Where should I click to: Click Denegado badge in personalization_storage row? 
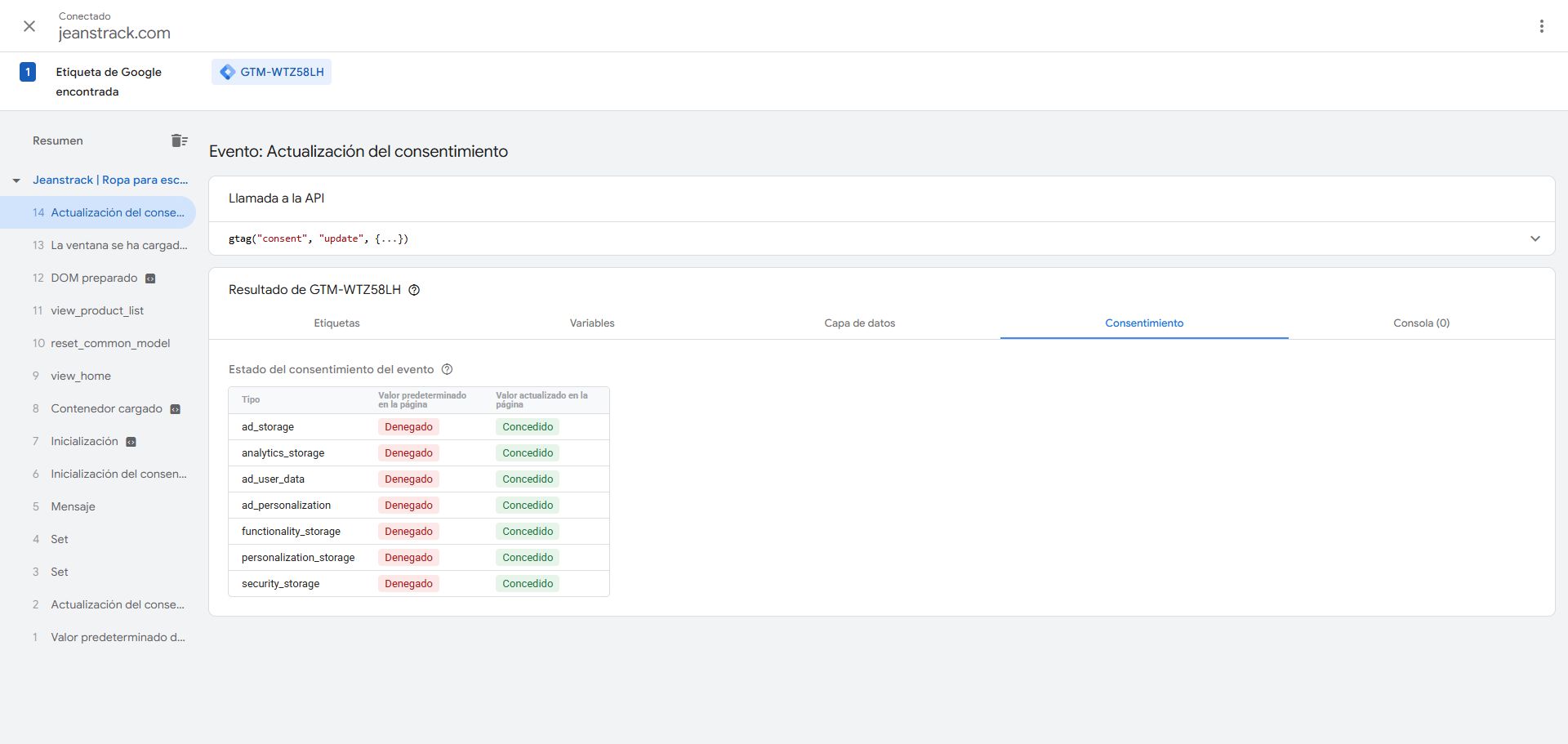pos(408,558)
